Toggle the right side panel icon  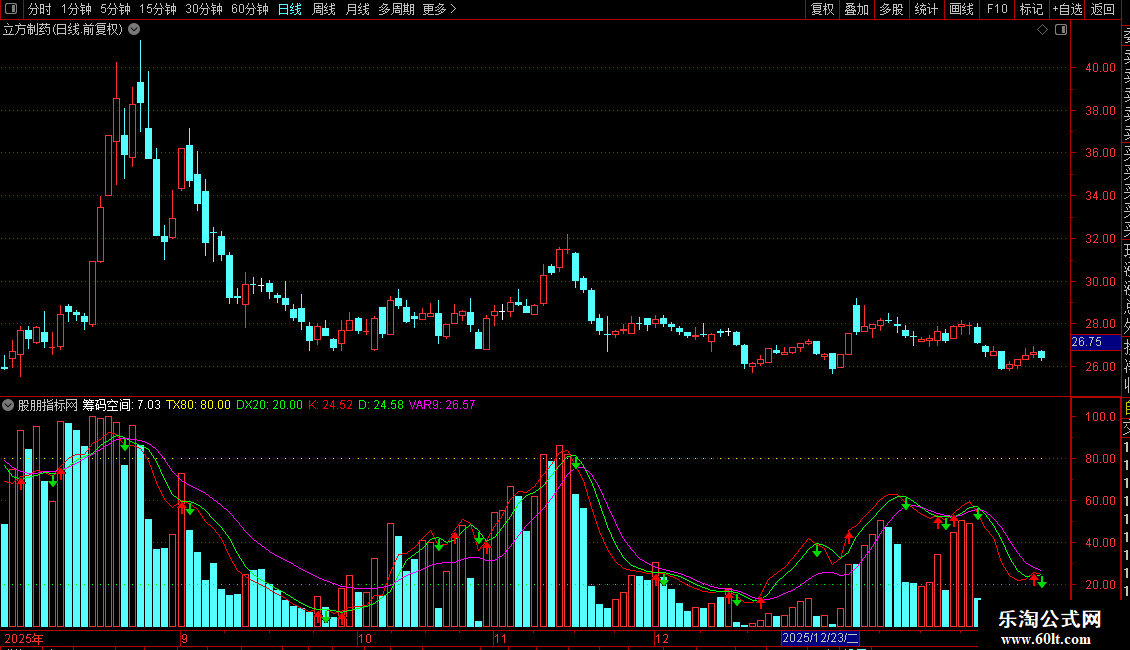pos(1061,30)
